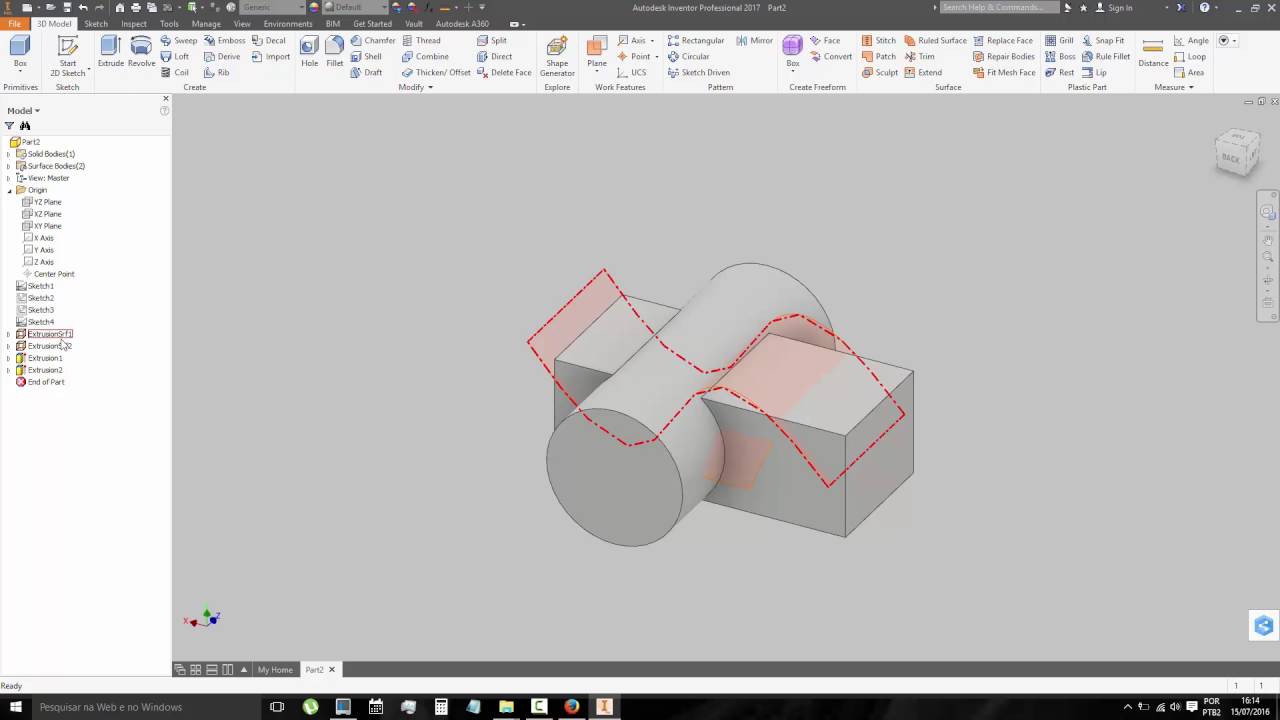The image size is (1280, 720).
Task: Pick the Coil tool
Action: [x=175, y=72]
